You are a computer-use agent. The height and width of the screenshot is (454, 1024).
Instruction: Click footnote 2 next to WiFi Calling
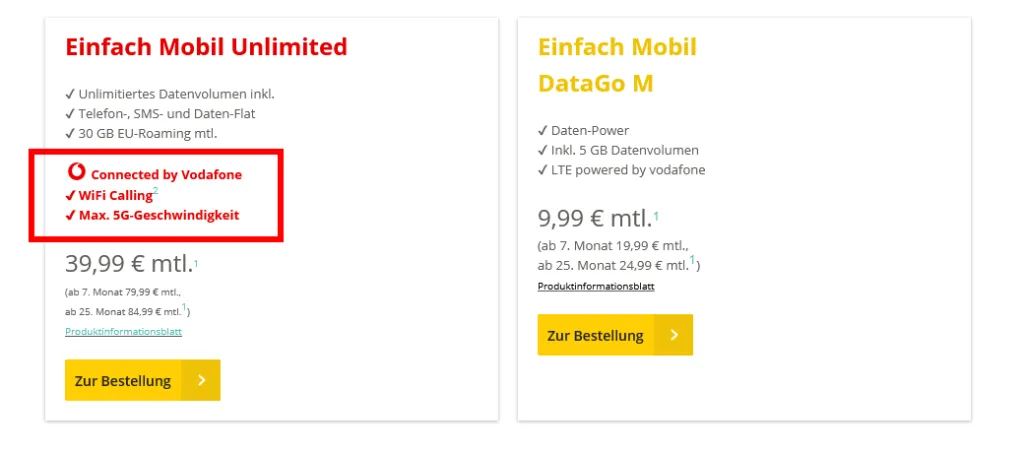[x=155, y=191]
